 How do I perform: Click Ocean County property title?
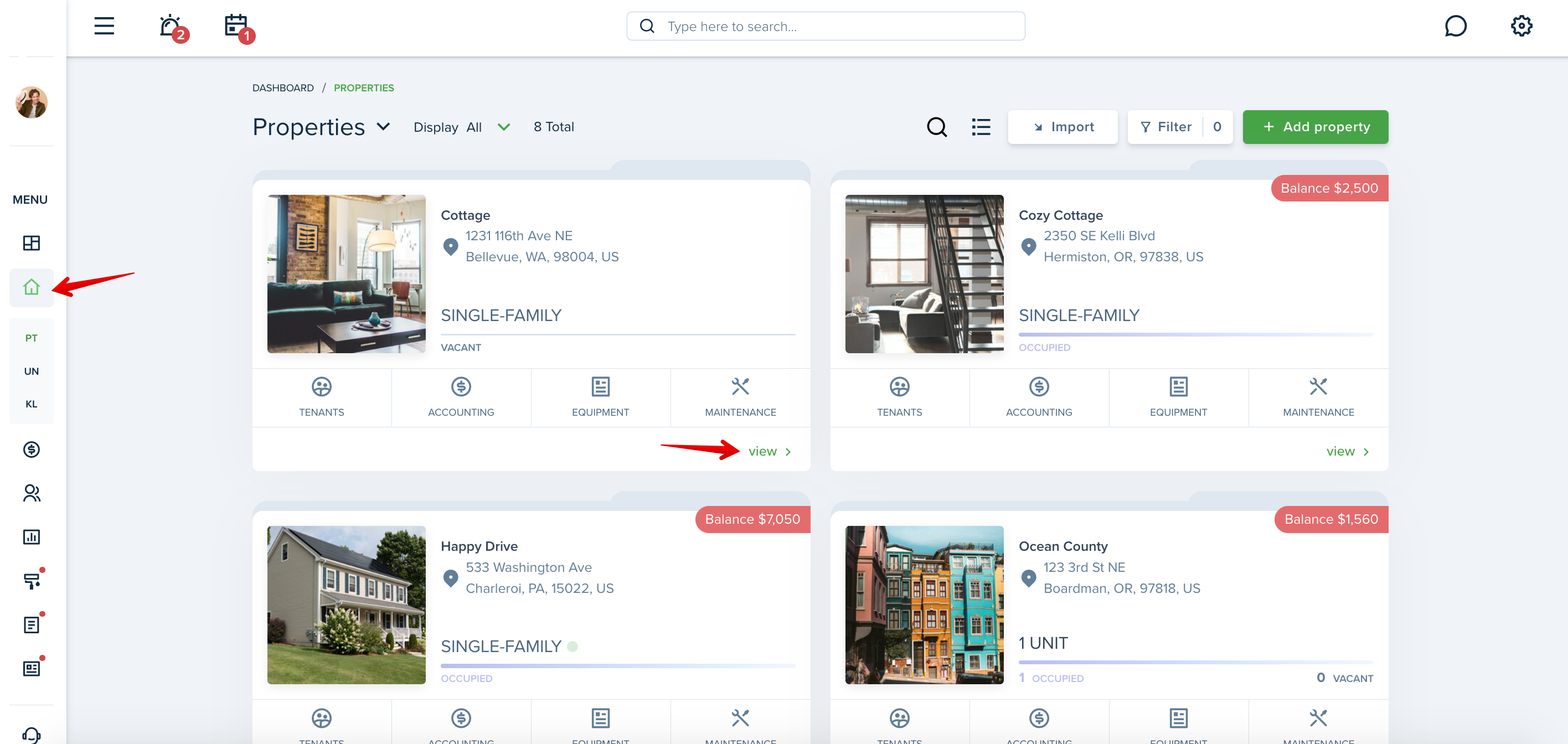click(x=1063, y=546)
